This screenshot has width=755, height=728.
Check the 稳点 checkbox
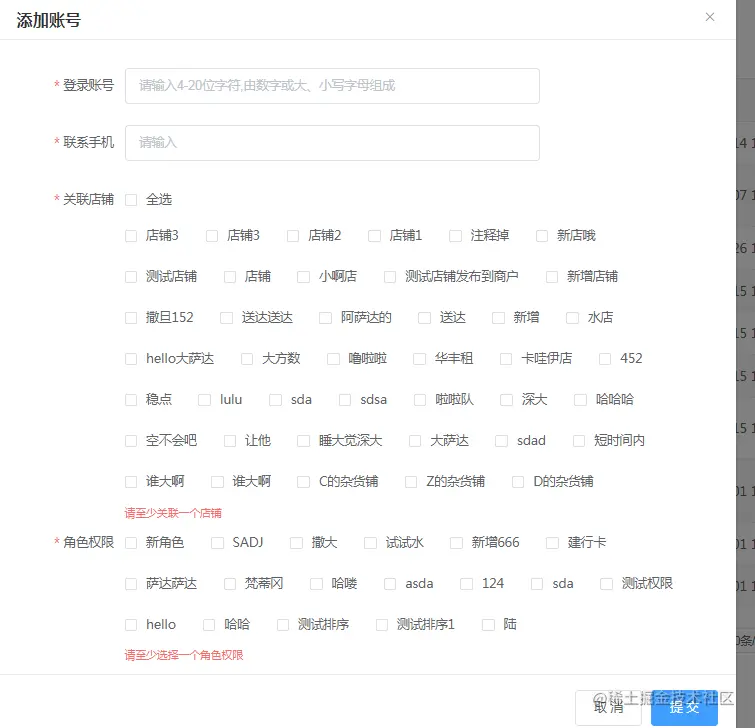[x=131, y=400]
